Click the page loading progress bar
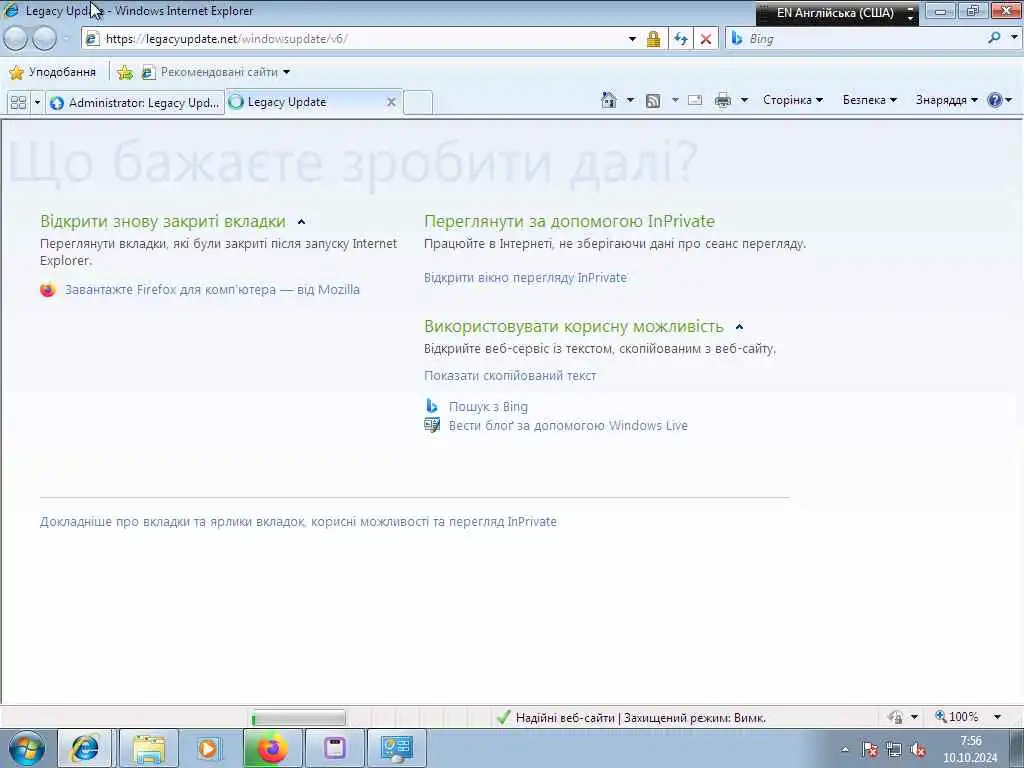This screenshot has height=768, width=1024. 298,718
